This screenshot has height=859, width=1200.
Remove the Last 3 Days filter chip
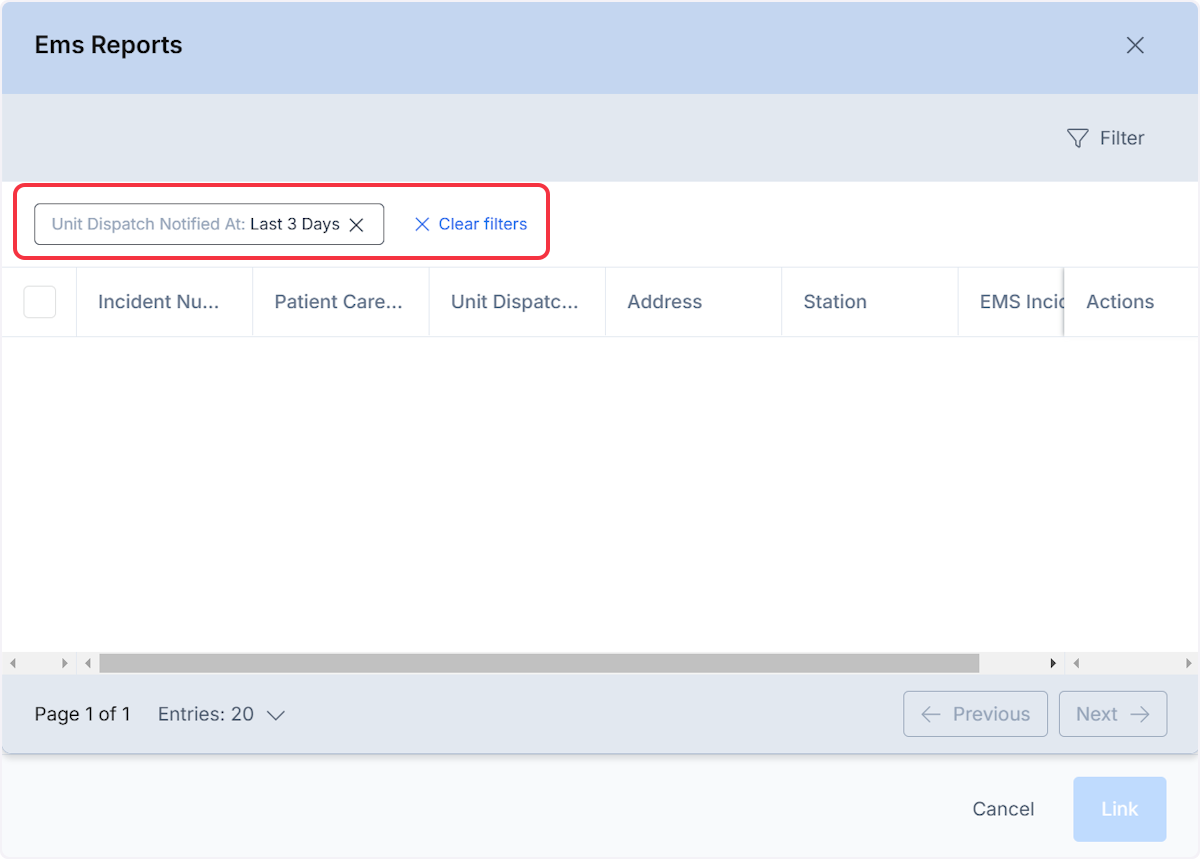point(356,225)
